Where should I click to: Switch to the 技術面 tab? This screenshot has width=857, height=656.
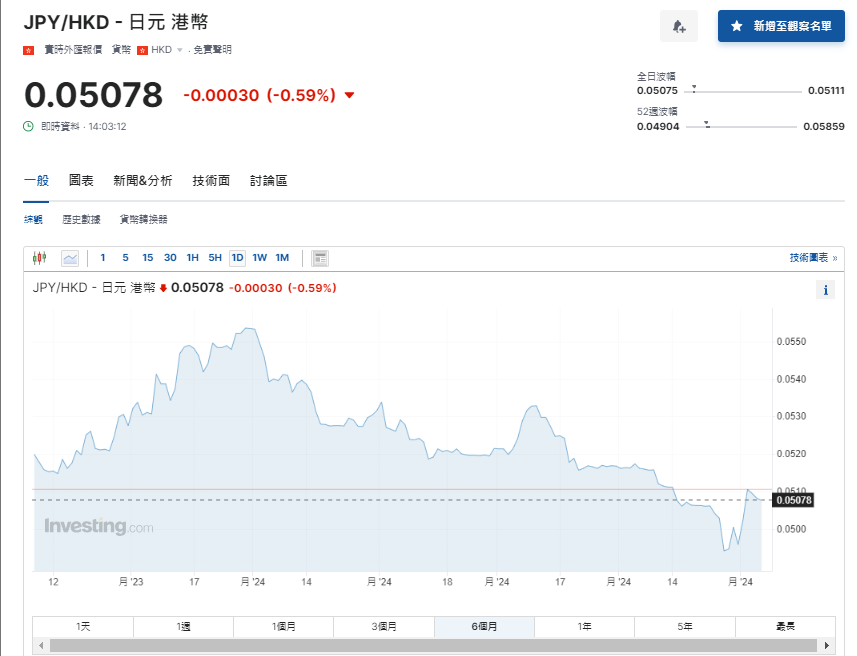click(x=212, y=181)
